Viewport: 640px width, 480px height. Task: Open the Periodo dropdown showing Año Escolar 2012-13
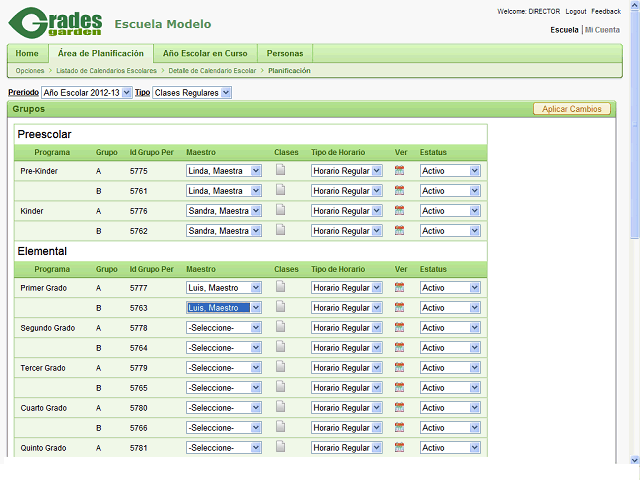87,93
